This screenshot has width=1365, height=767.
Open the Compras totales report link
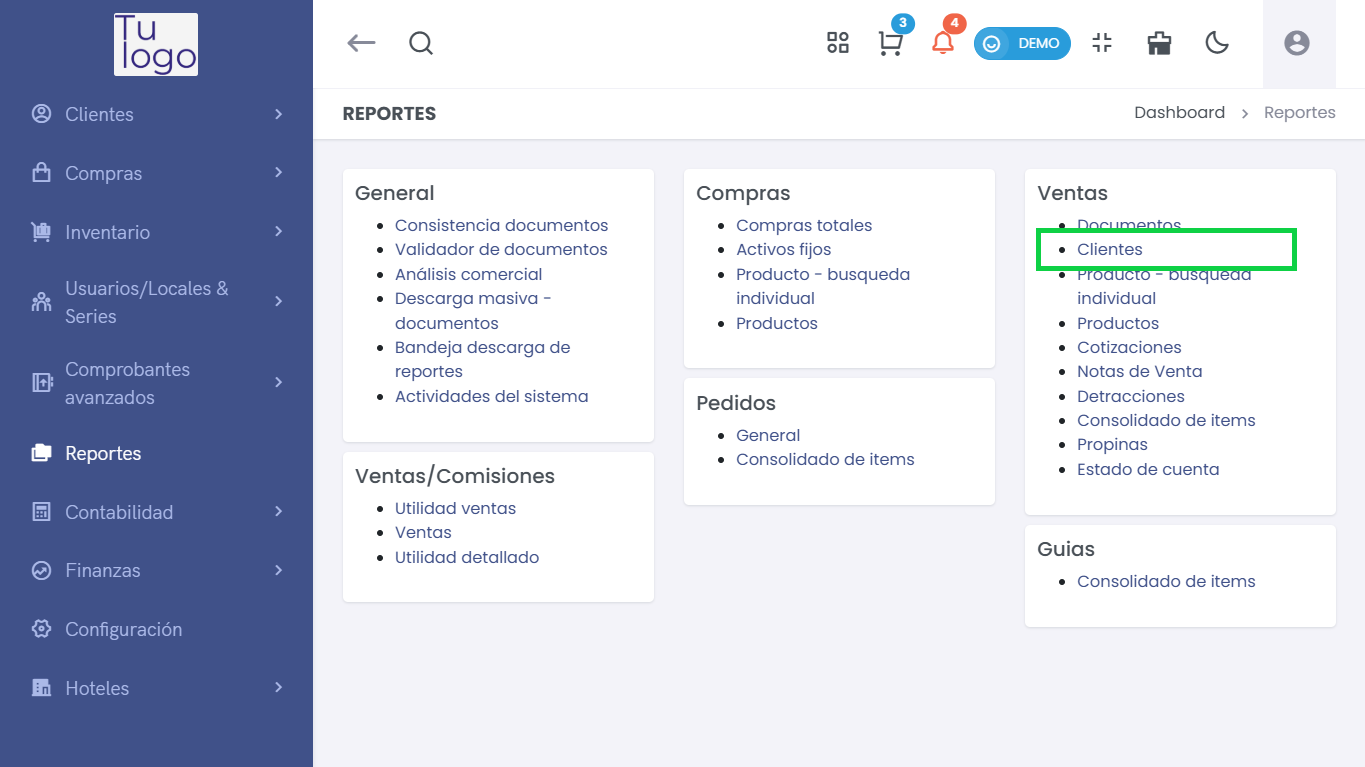click(804, 225)
